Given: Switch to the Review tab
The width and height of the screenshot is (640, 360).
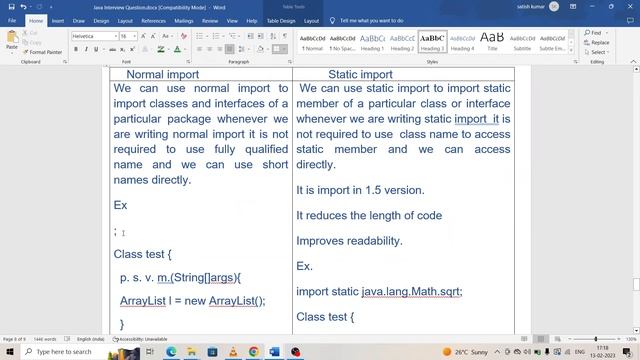Looking at the screenshot, I should pyautogui.click(x=210, y=20).
